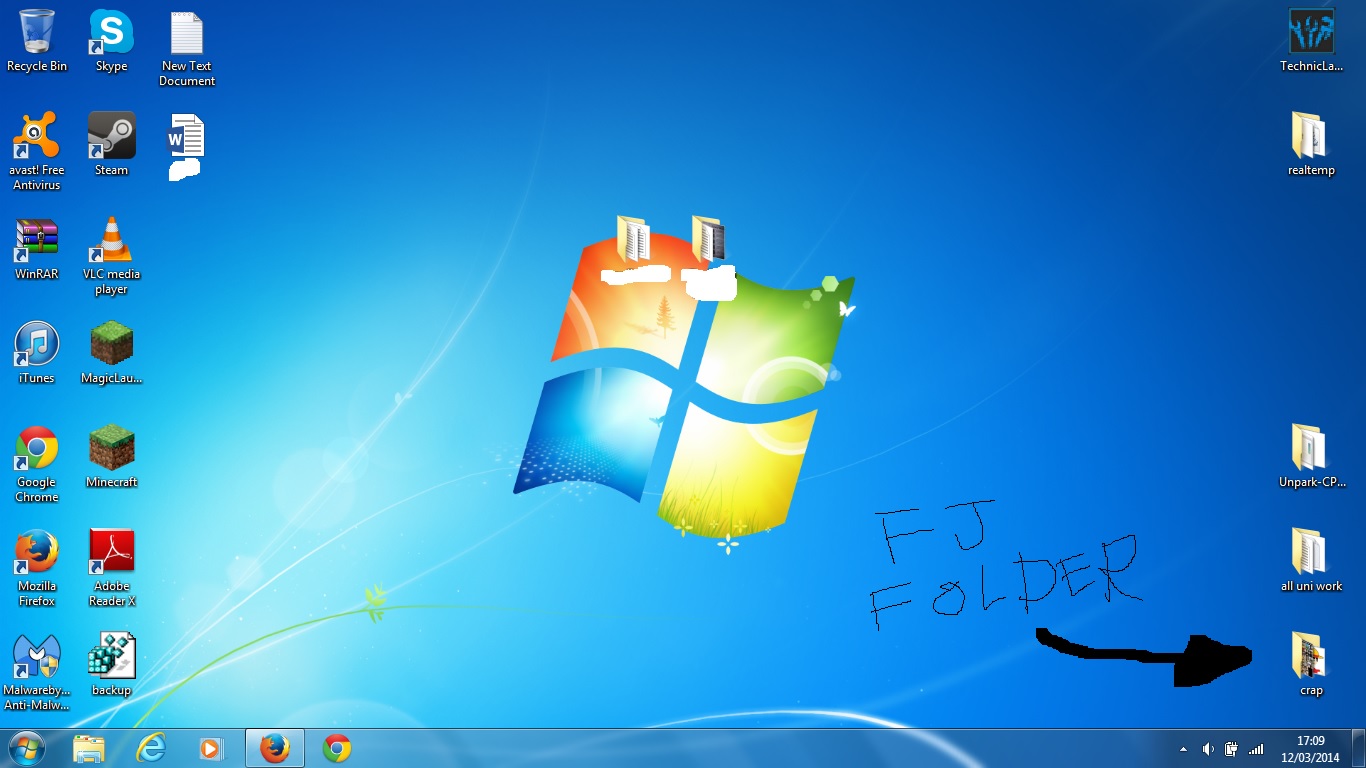The width and height of the screenshot is (1366, 768).
Task: Select the MagicLauncher grass block icon
Action: (x=111, y=353)
